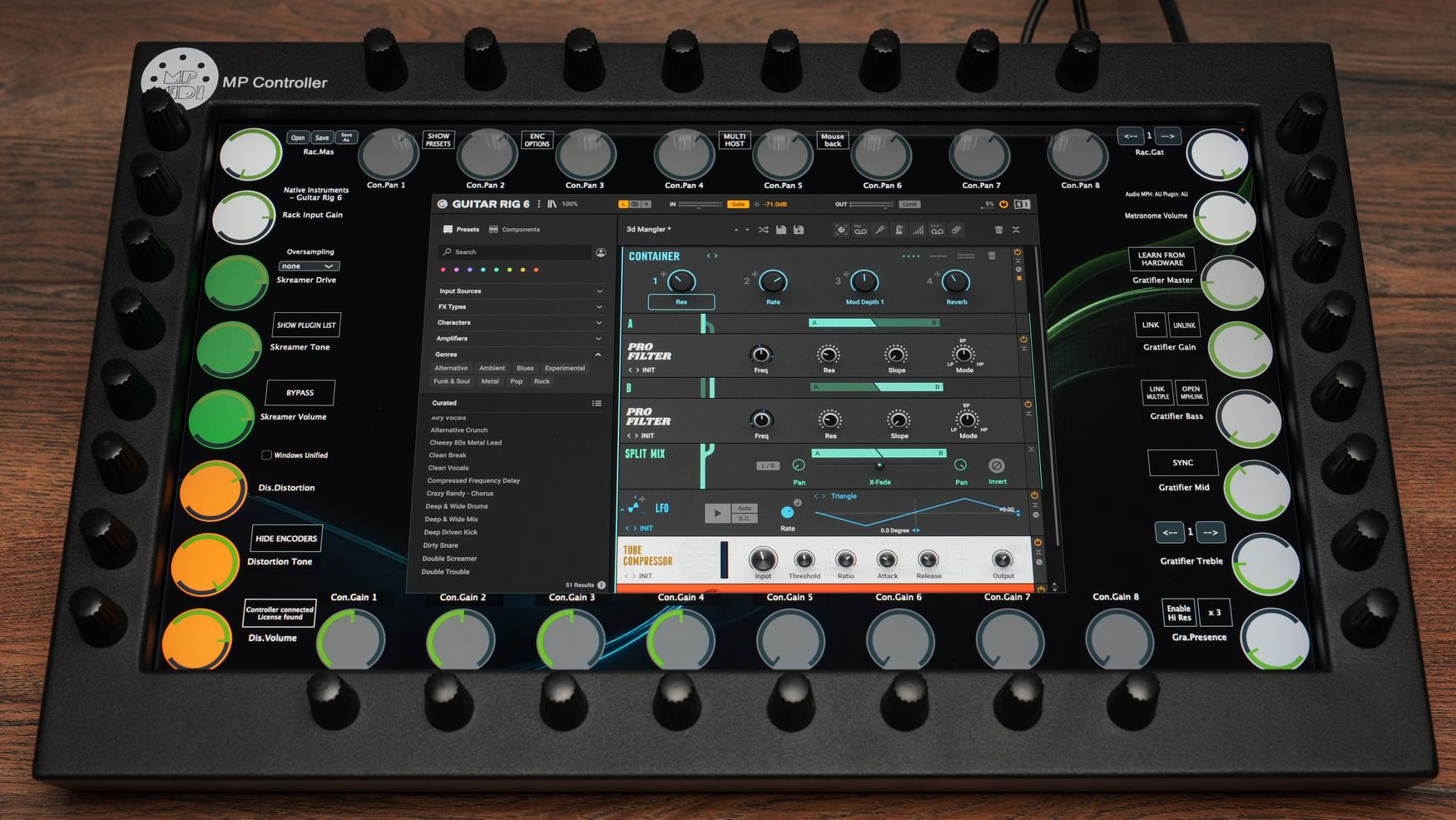This screenshot has width=1456, height=820.
Task: Click the save preset floppy icon
Action: tap(781, 230)
